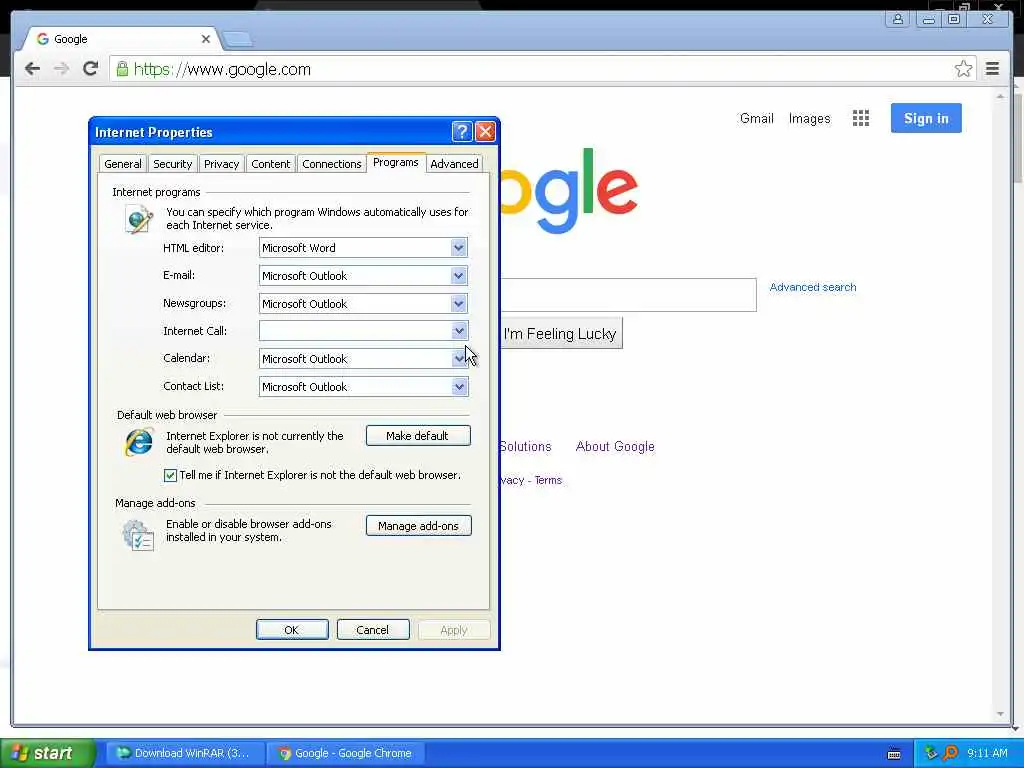Click the Internet Explorer logo icon

click(x=139, y=442)
